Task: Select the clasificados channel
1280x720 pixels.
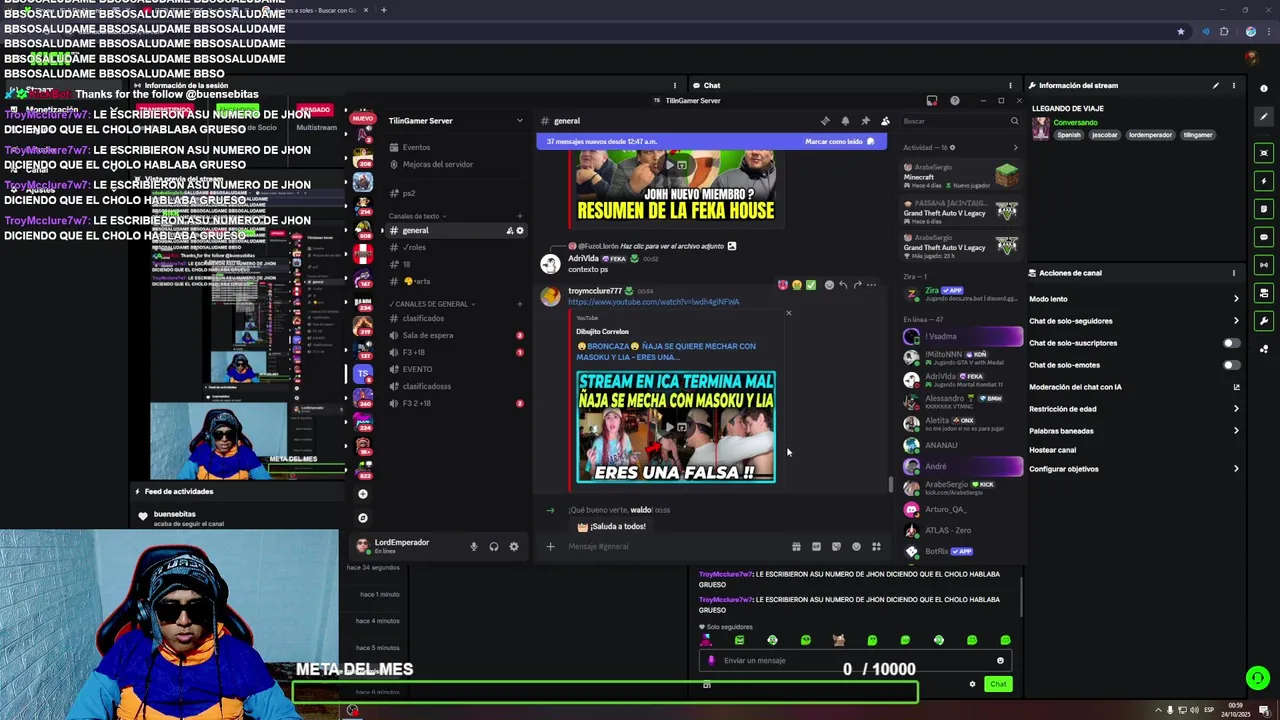Action: (455, 319)
